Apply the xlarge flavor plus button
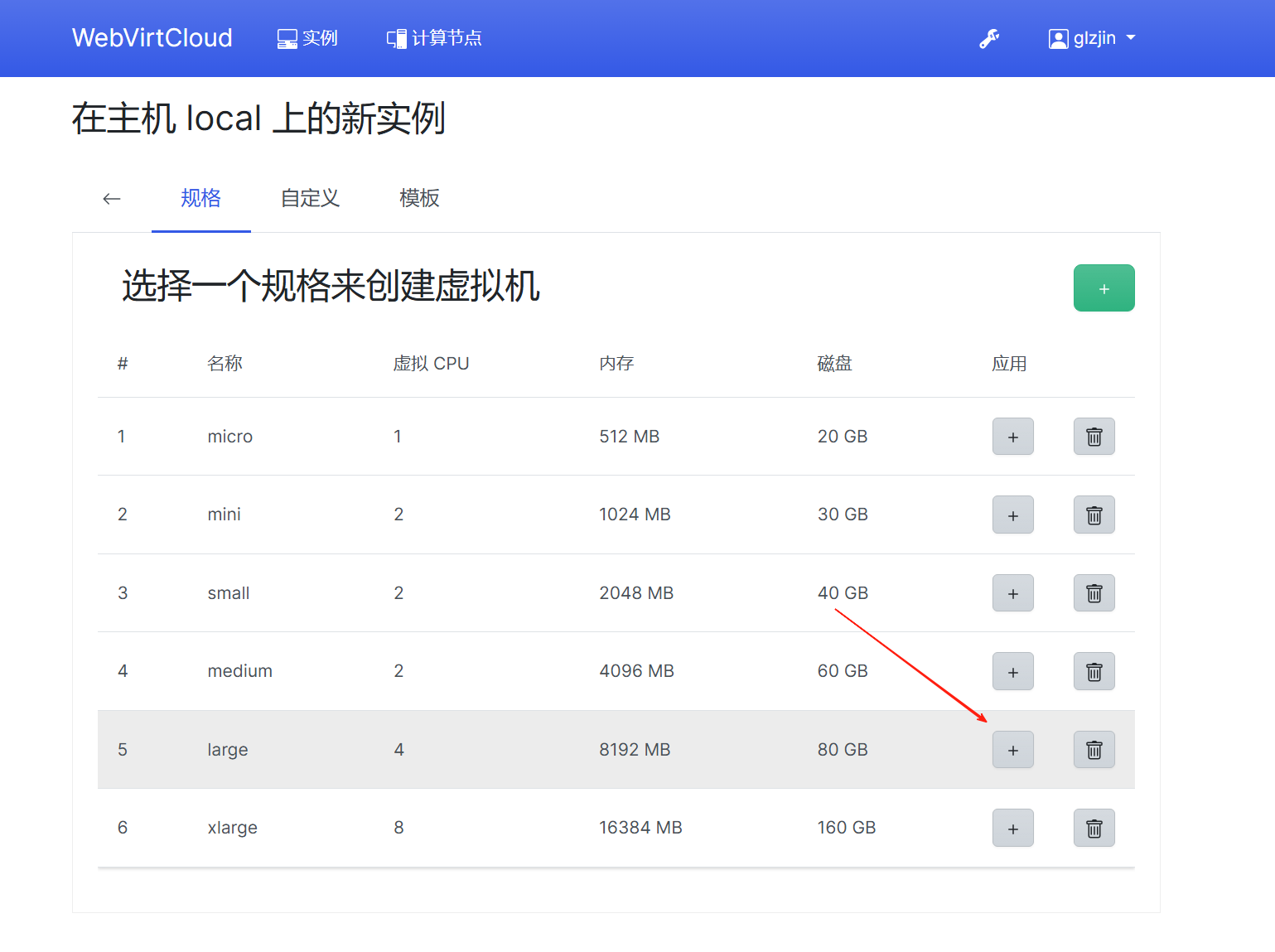This screenshot has width=1275, height=952. 1013,828
